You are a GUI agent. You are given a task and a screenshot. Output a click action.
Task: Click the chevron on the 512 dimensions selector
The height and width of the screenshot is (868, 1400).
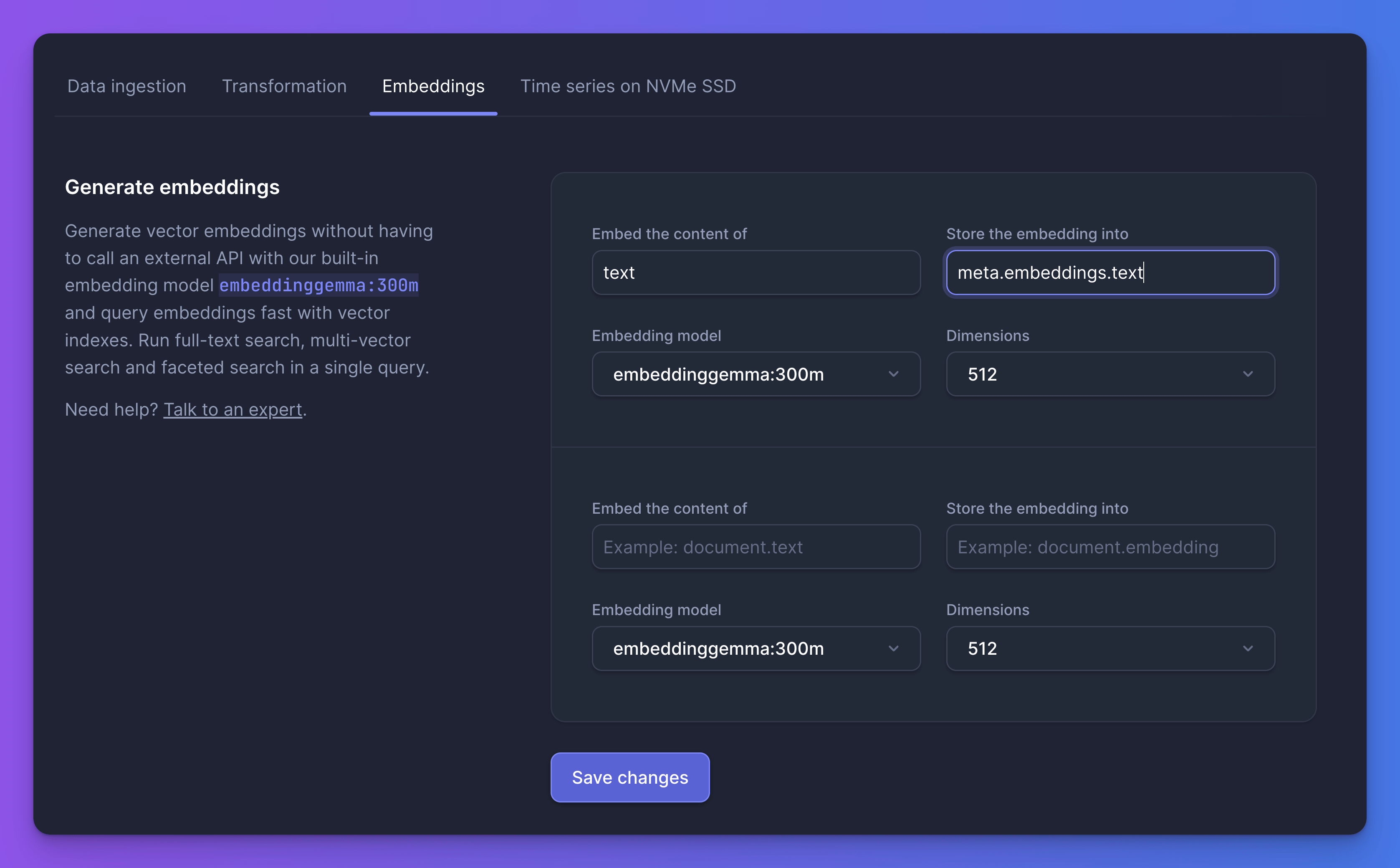pyautogui.click(x=1248, y=374)
